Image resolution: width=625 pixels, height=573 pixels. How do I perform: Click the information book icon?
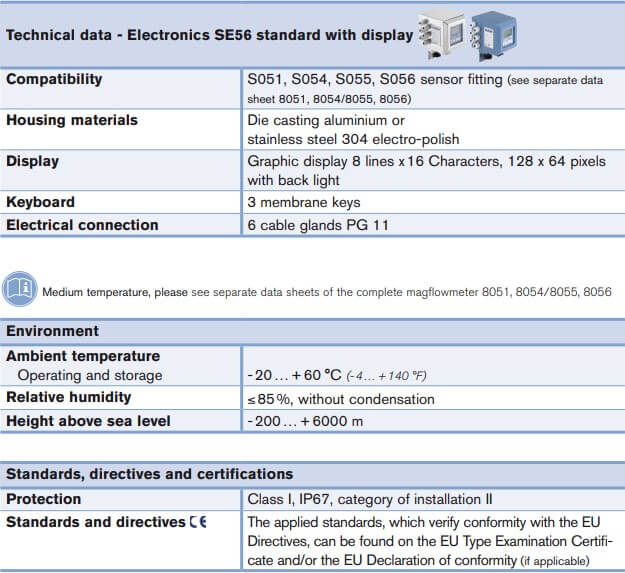pos(20,289)
